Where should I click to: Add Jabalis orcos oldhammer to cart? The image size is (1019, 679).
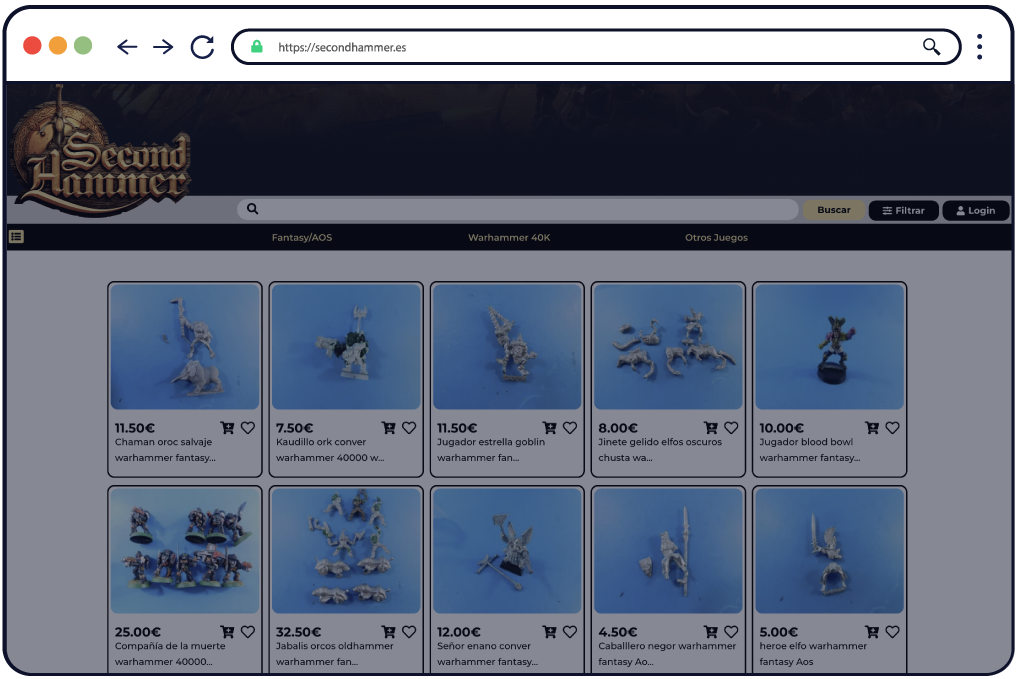(x=389, y=632)
